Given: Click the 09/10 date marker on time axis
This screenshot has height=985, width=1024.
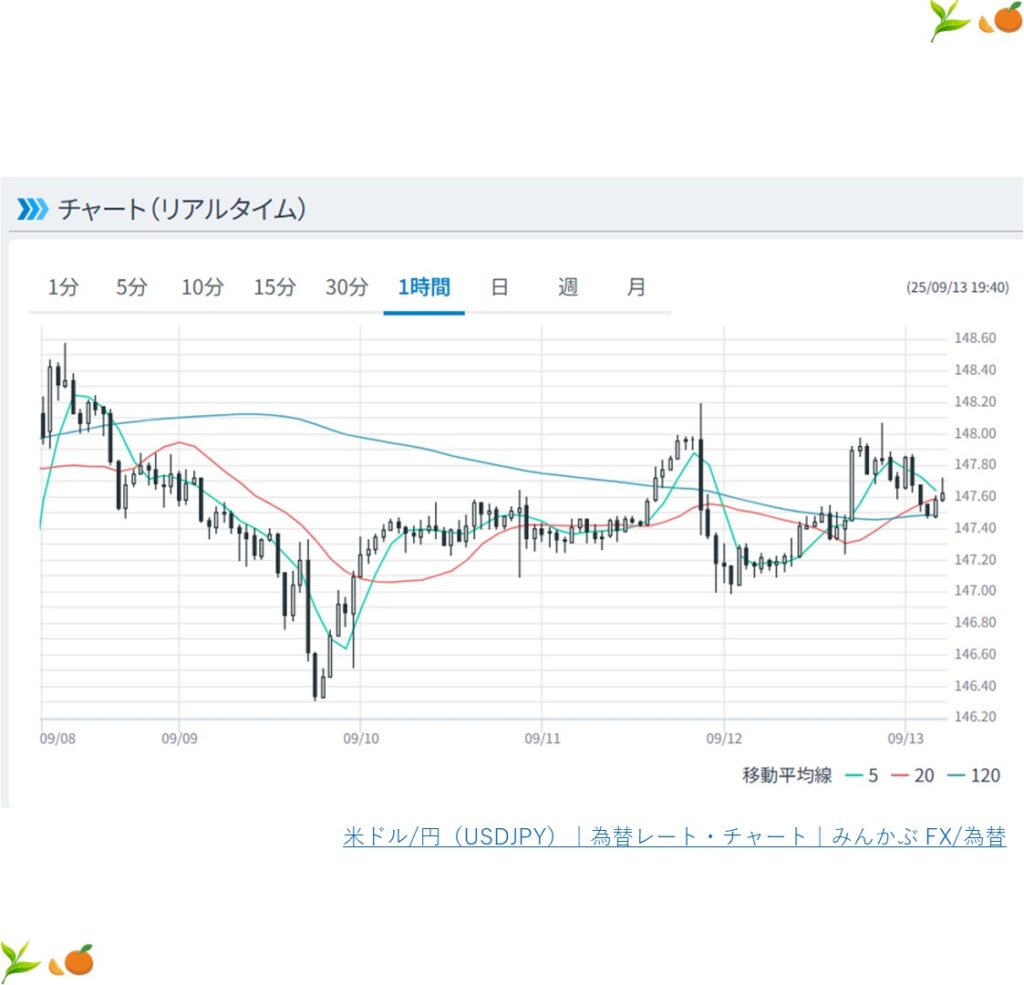Looking at the screenshot, I should tap(360, 738).
